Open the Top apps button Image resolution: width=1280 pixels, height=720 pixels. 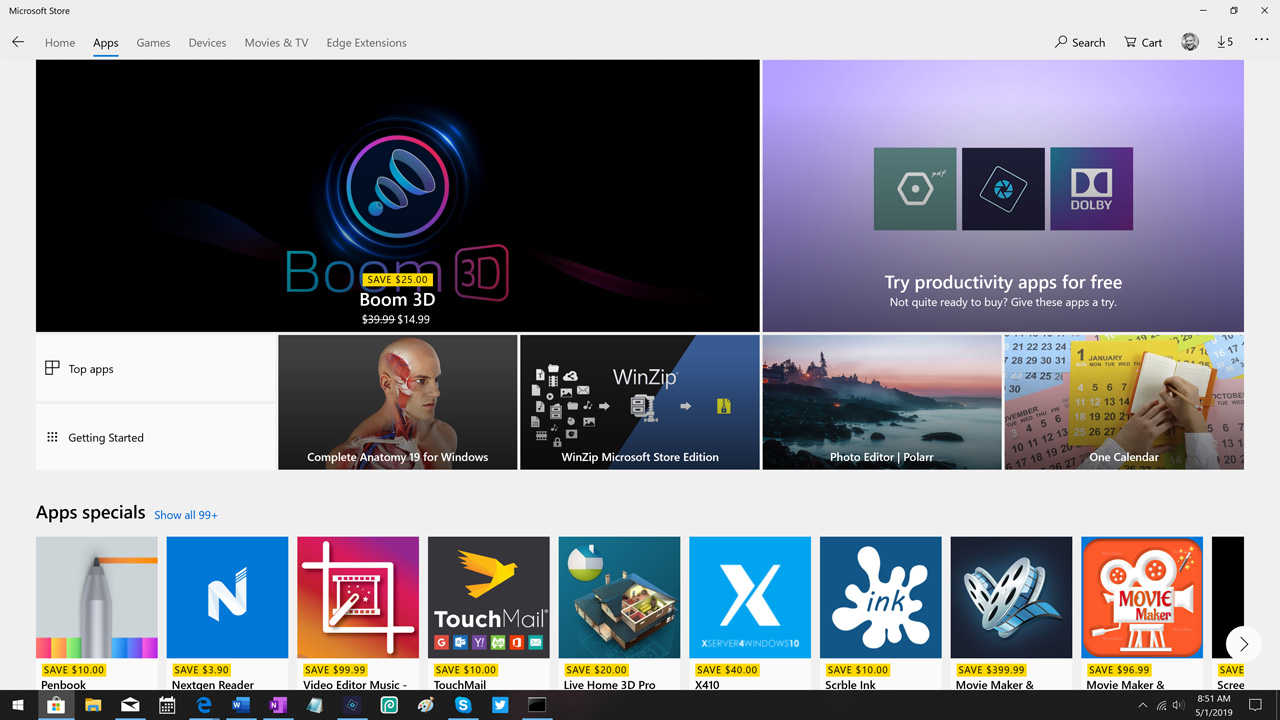pos(155,369)
